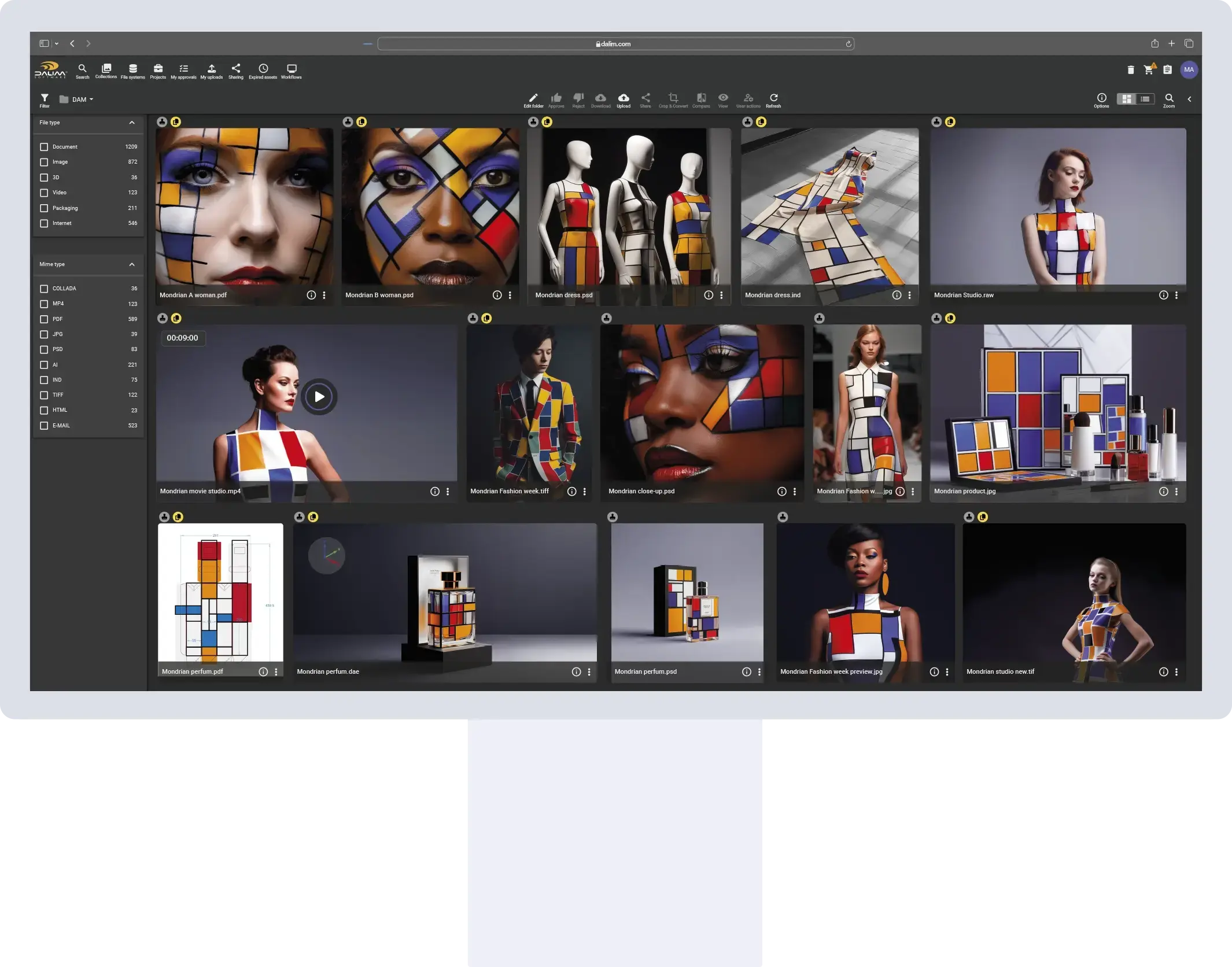Select the Projects icon
This screenshot has height=967, width=1232.
[x=157, y=69]
